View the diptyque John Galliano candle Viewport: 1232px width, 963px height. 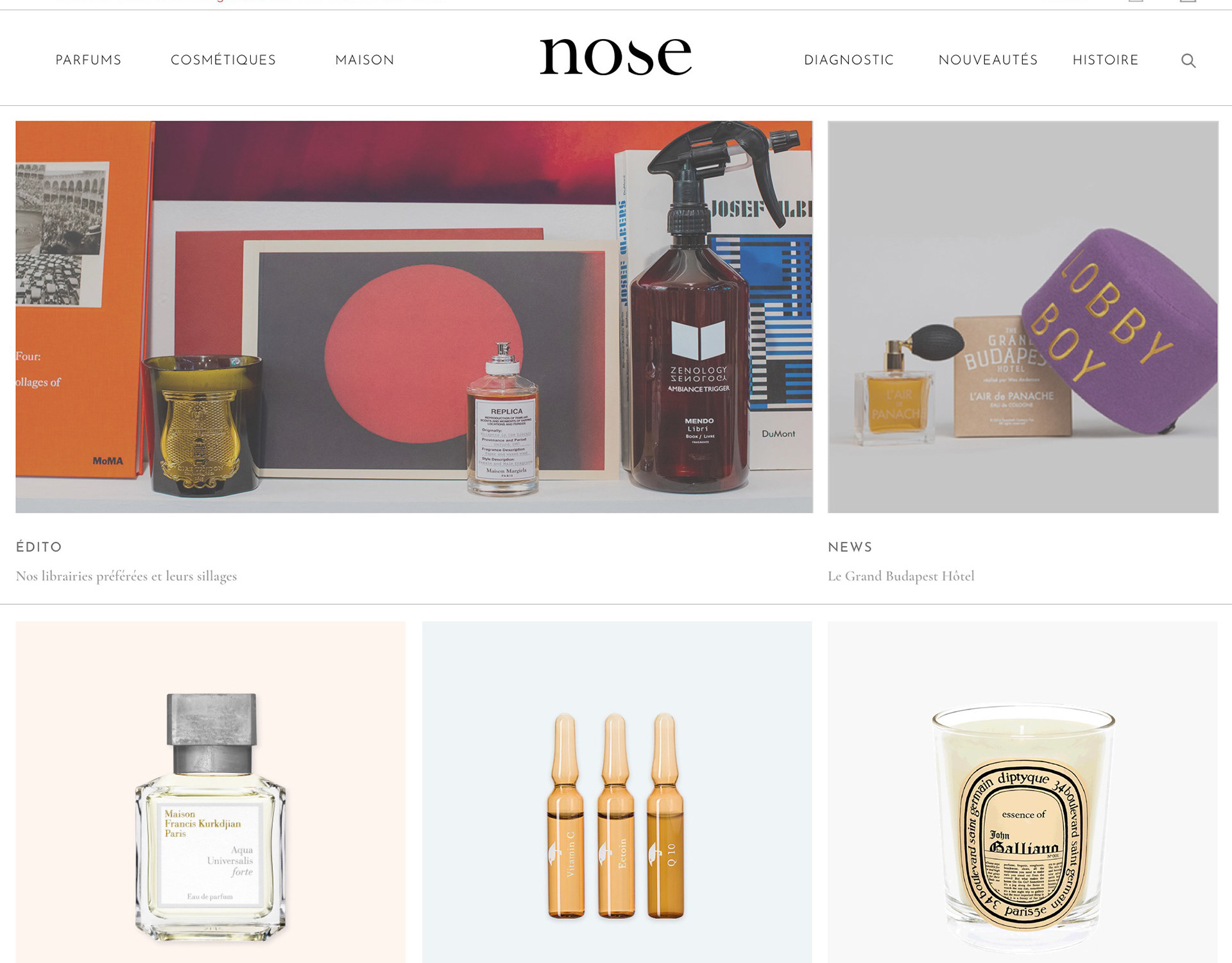click(1023, 792)
